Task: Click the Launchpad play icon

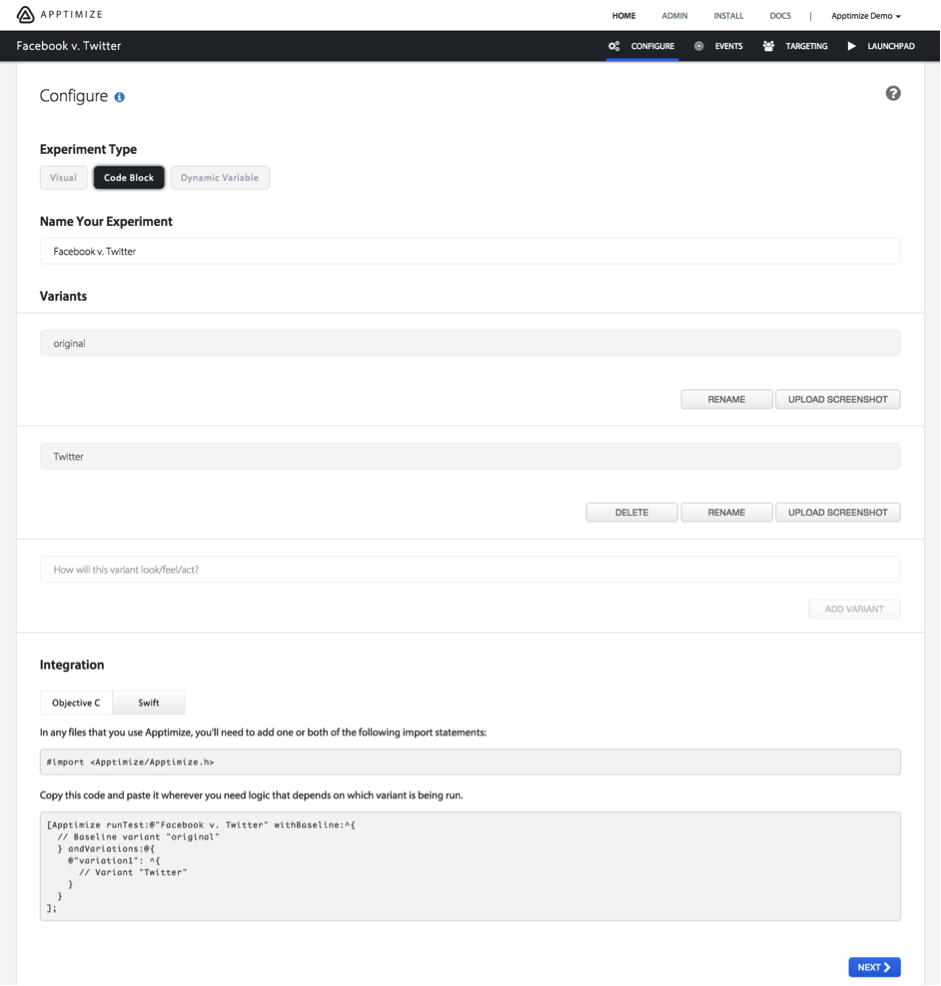Action: 851,46
